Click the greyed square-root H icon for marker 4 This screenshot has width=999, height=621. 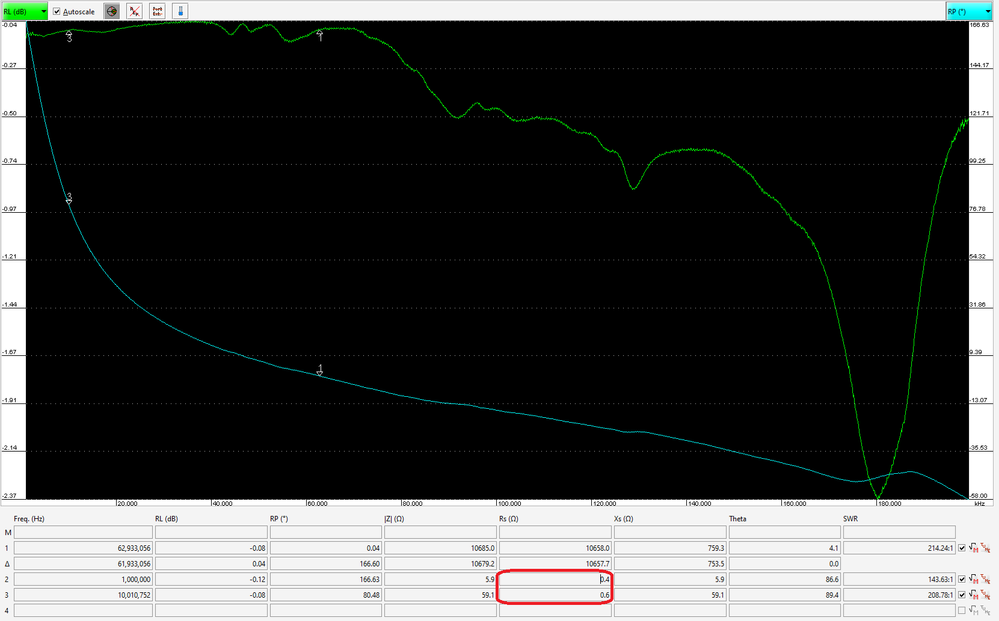(x=974, y=610)
